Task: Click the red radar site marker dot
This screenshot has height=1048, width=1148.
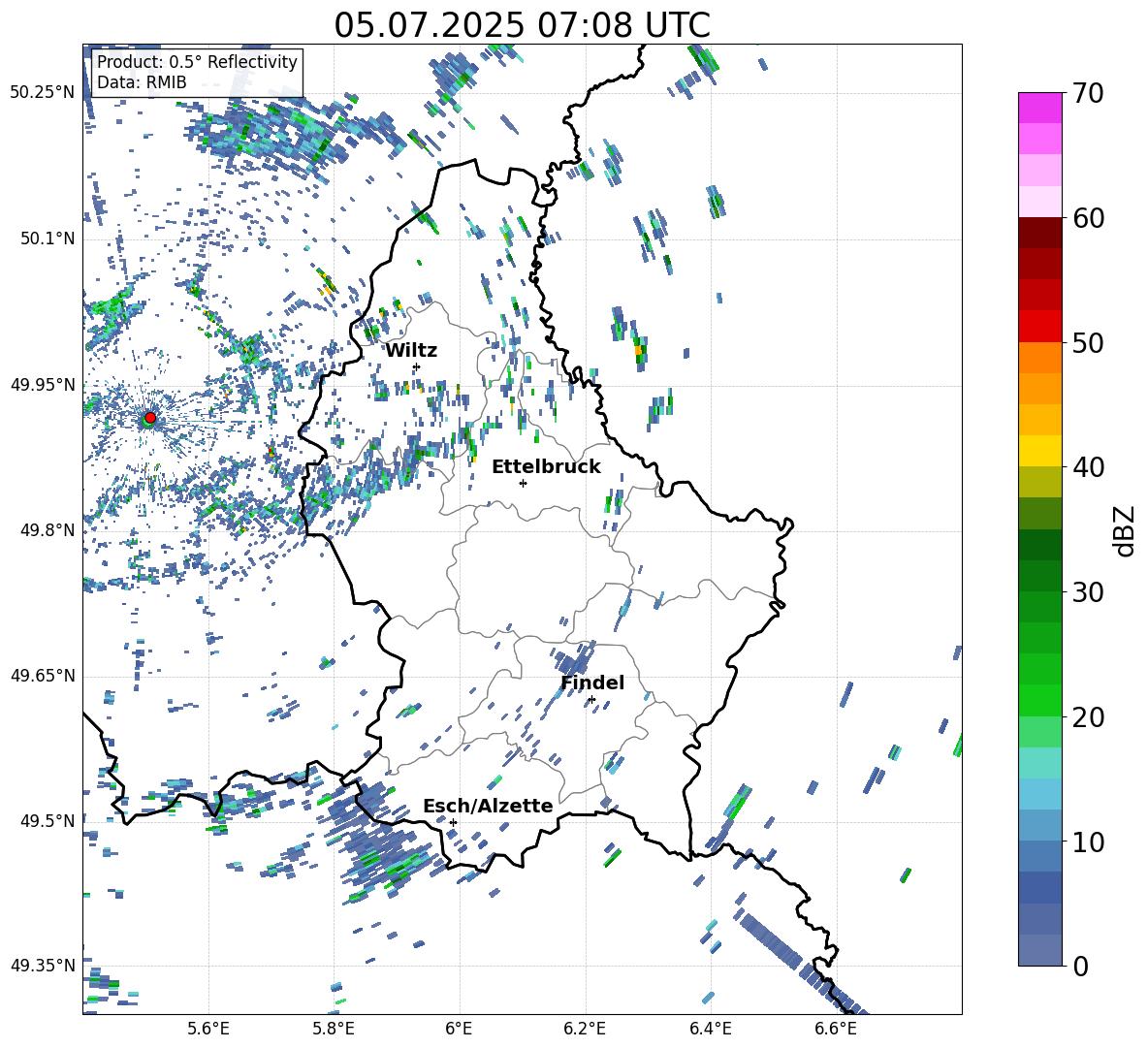Action: click(150, 418)
